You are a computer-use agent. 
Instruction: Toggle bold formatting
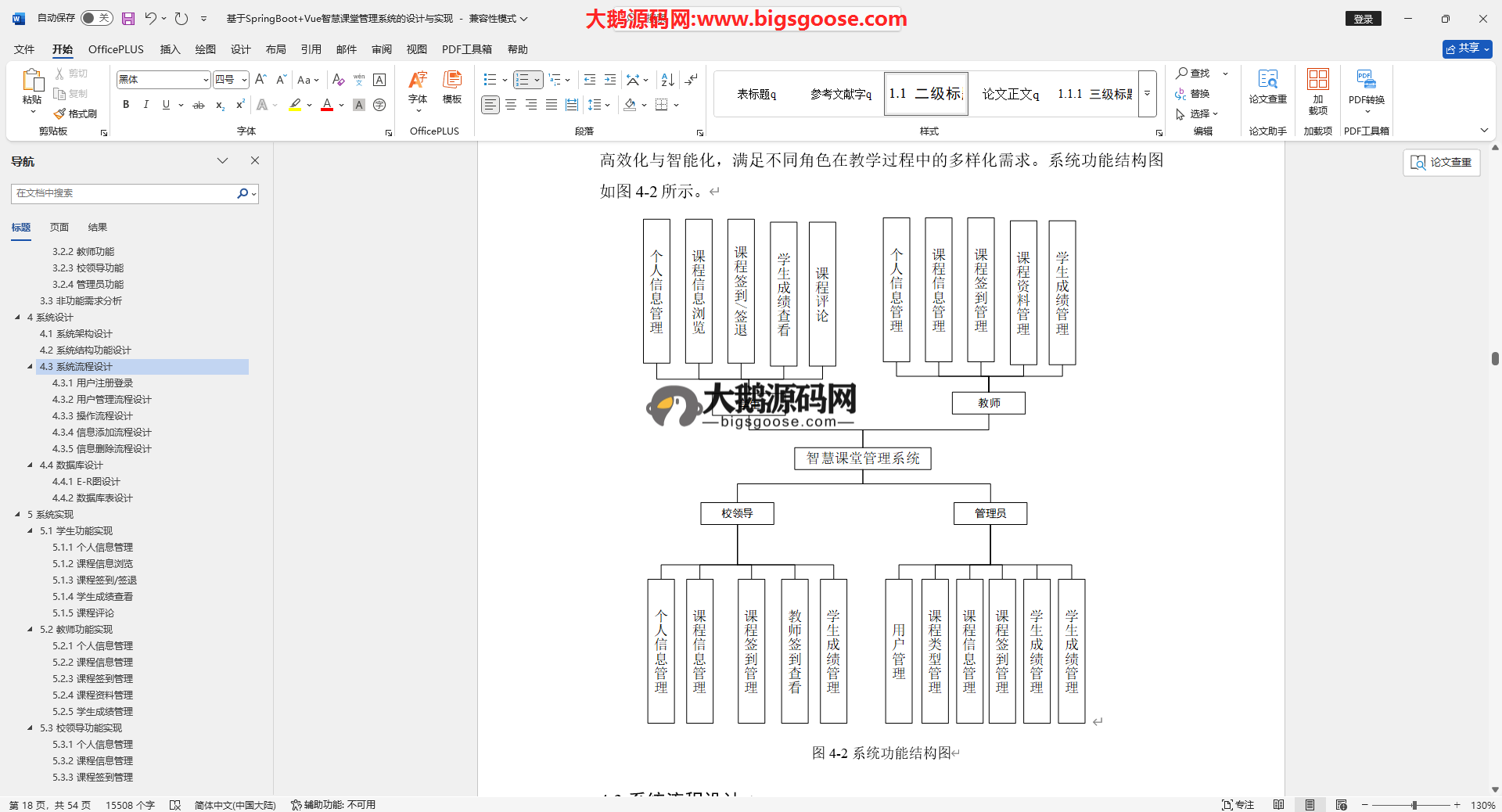click(126, 105)
